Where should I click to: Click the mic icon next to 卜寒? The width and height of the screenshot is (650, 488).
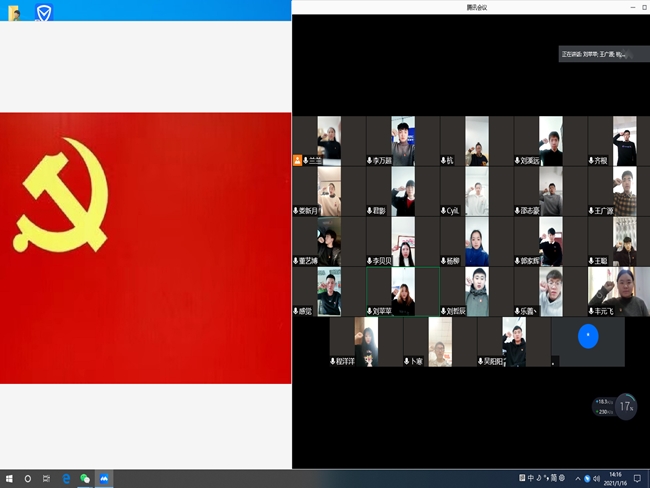406,361
